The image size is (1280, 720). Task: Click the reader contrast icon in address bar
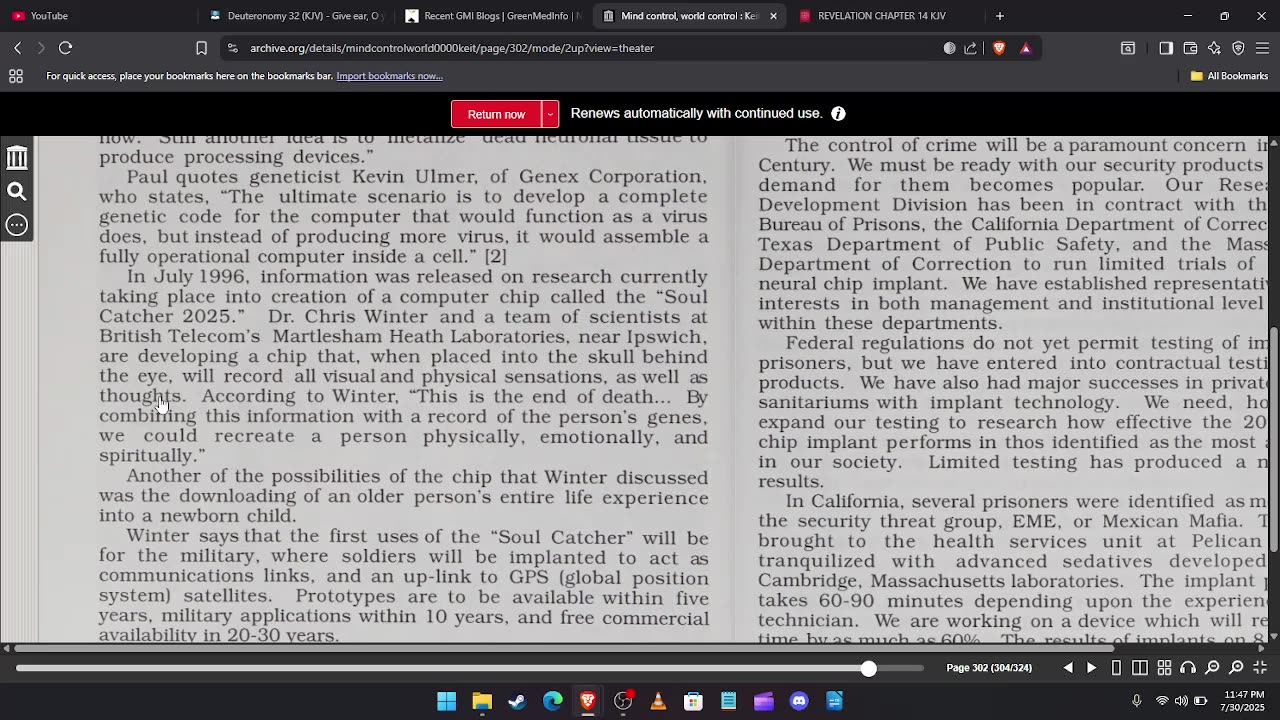(949, 48)
